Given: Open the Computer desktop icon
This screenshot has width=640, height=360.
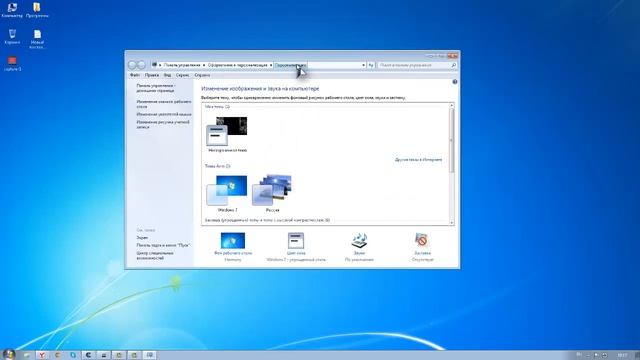Looking at the screenshot, I should (12, 10).
